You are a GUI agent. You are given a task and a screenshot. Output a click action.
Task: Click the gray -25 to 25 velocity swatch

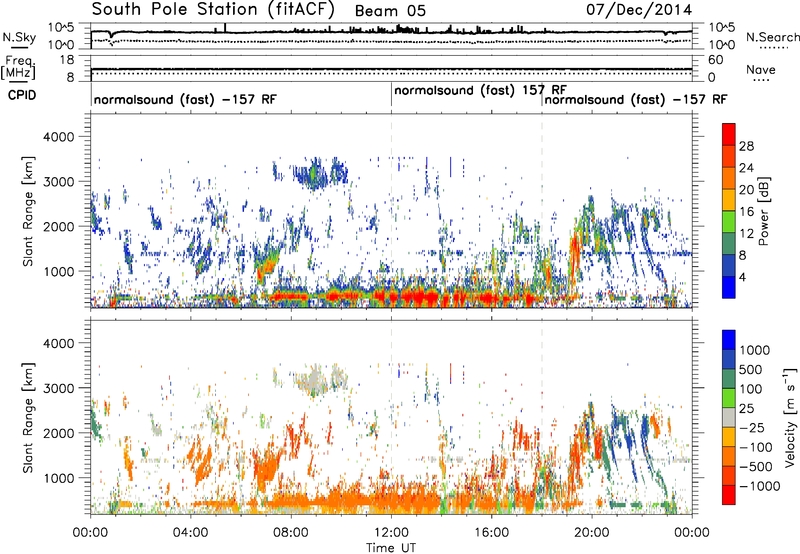[x=729, y=418]
